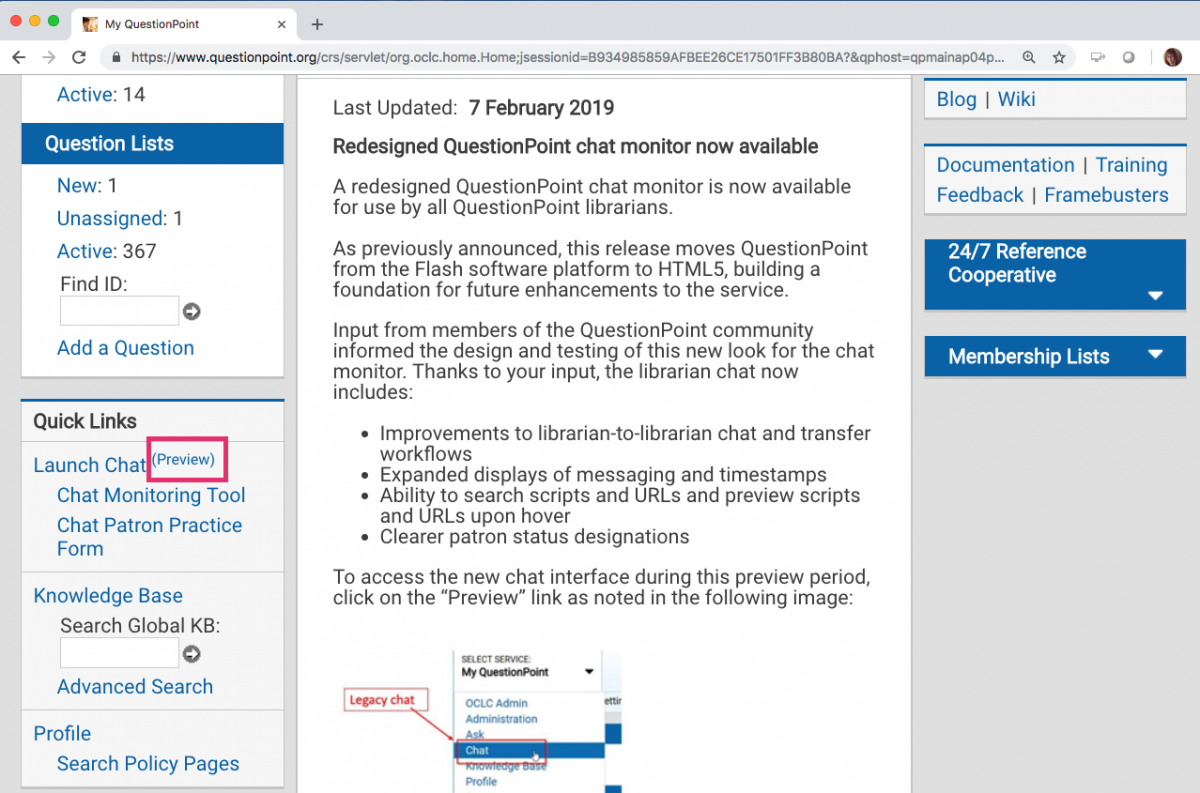
Task: Click in the Find ID input field
Action: click(x=119, y=311)
